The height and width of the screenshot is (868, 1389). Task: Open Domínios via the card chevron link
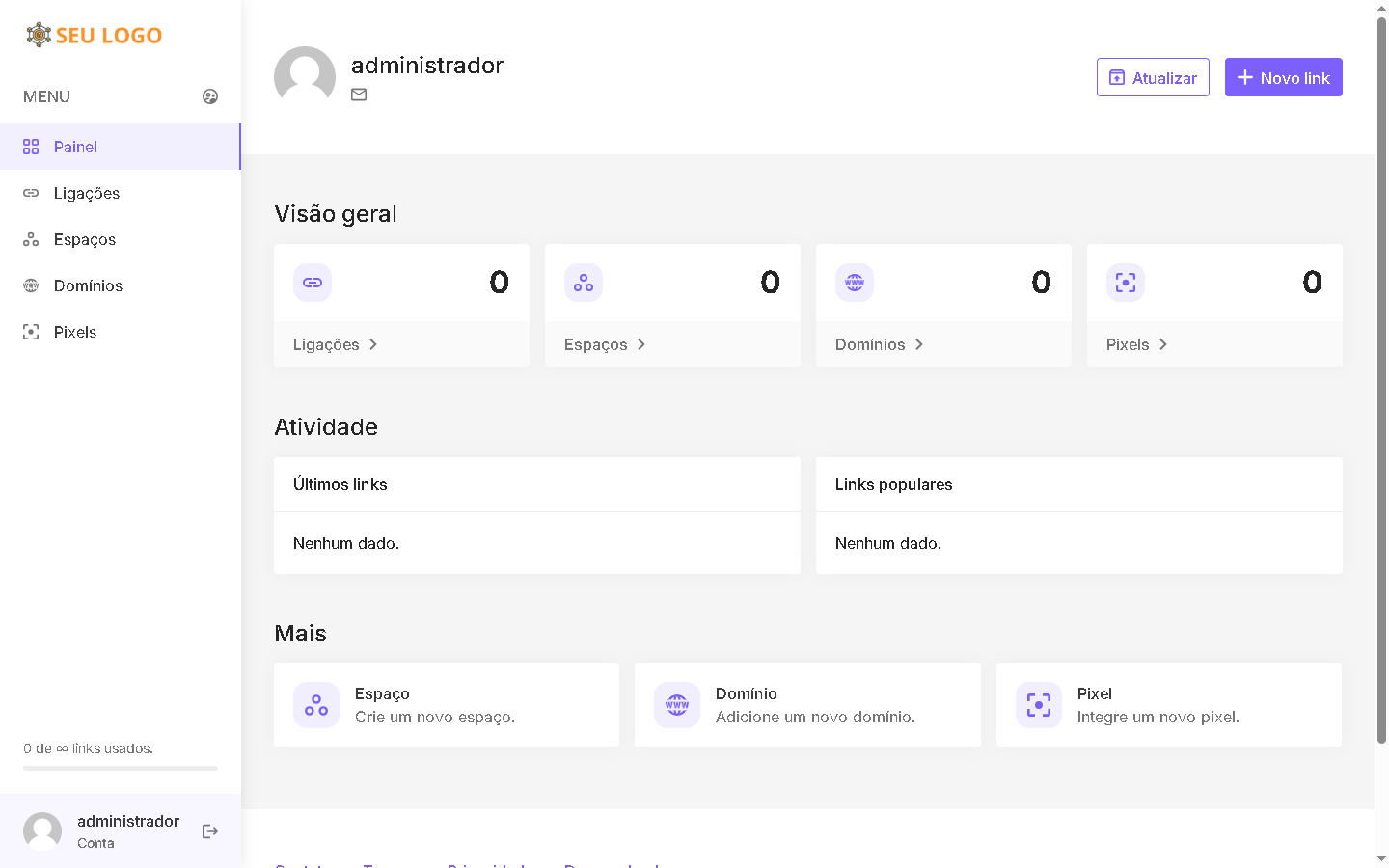pyautogui.click(x=879, y=344)
